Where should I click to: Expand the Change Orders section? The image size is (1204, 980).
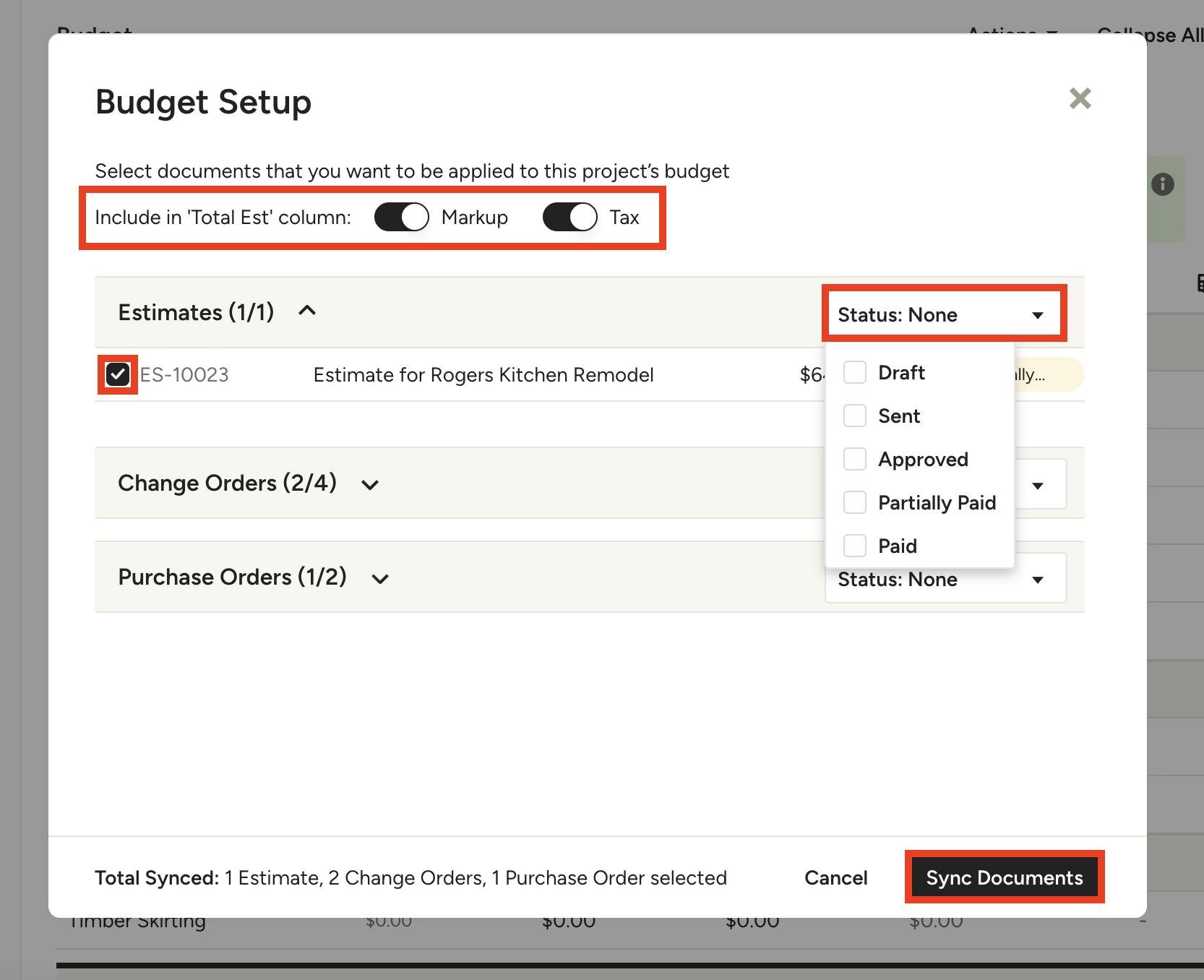pyautogui.click(x=370, y=485)
